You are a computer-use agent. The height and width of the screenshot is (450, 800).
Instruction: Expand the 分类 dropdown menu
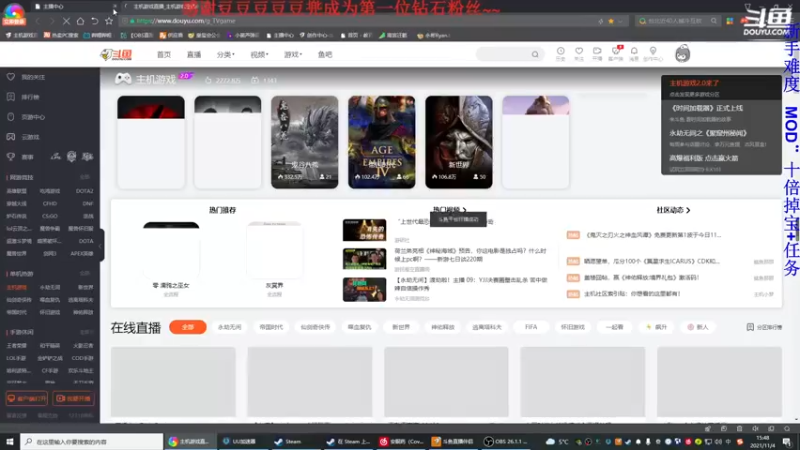[226, 55]
